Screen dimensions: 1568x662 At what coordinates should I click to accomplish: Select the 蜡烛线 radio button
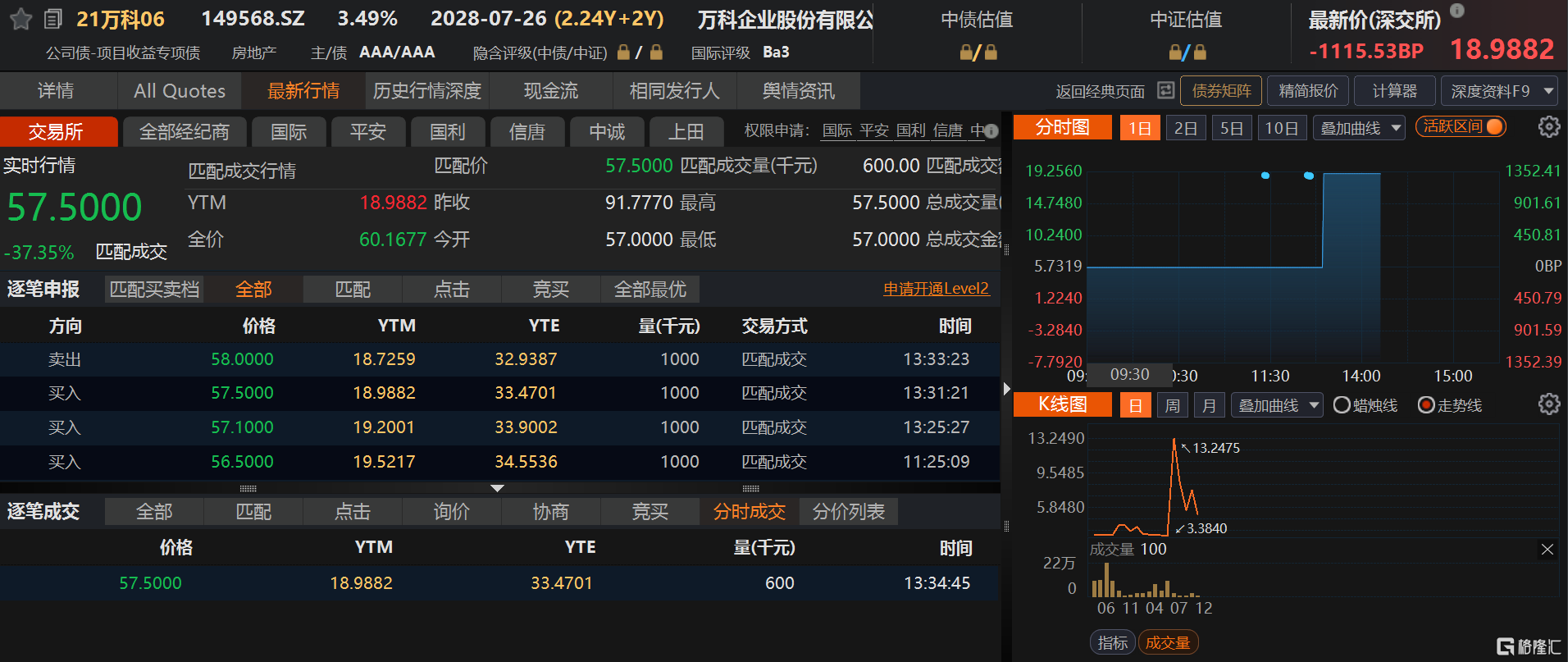click(1342, 405)
